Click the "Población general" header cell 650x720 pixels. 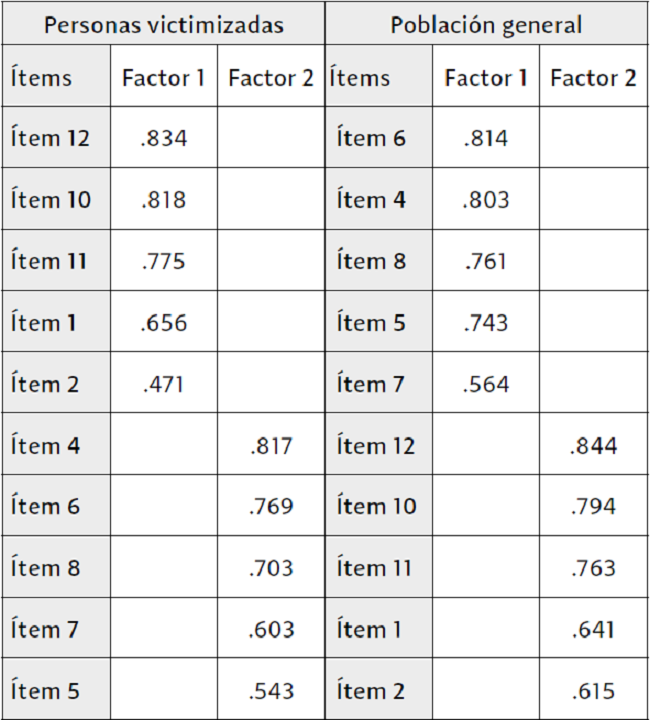tap(486, 25)
